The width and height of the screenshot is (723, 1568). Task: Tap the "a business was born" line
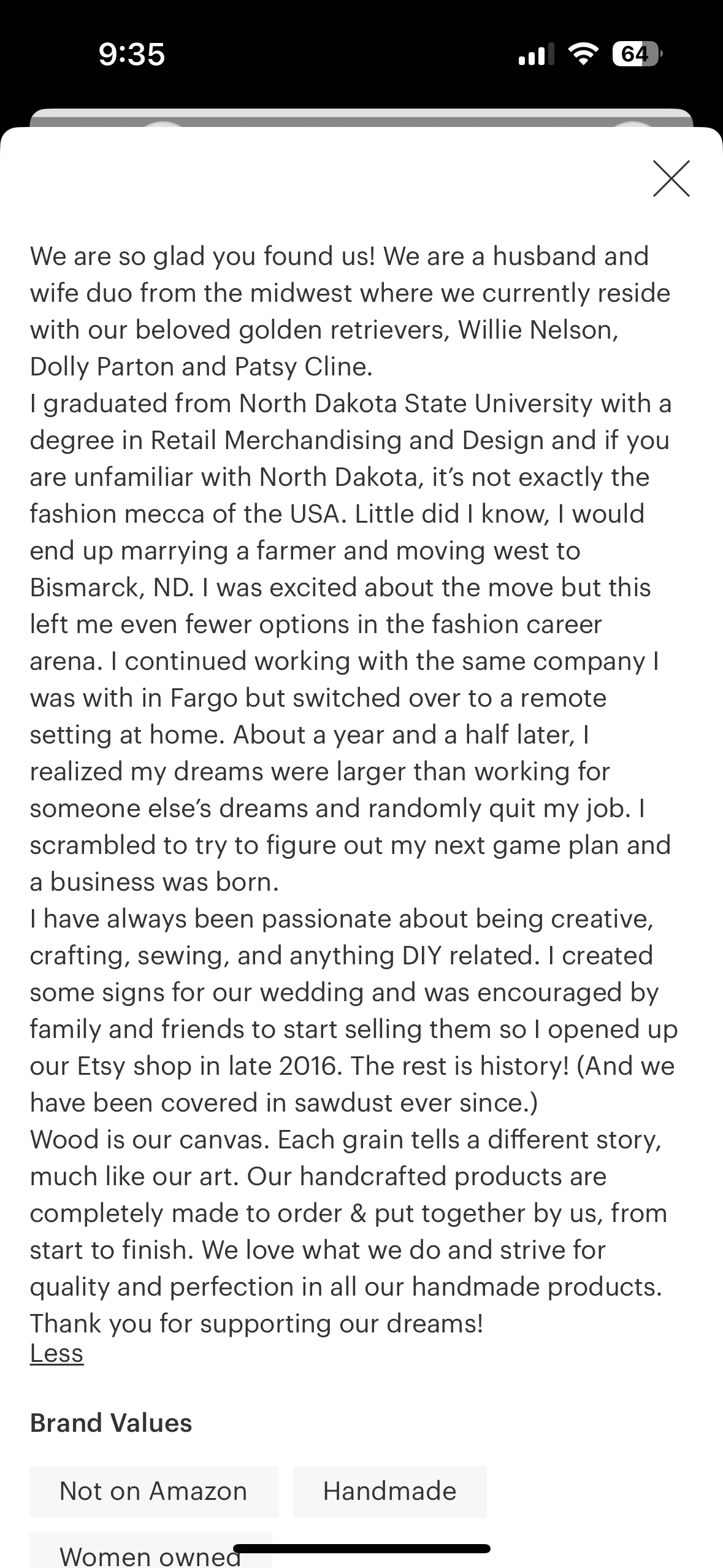pos(155,882)
